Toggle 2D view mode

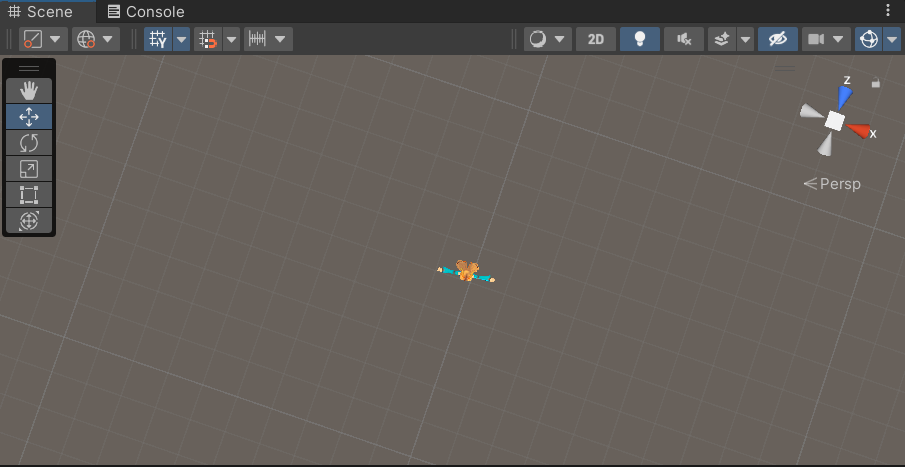pos(596,39)
